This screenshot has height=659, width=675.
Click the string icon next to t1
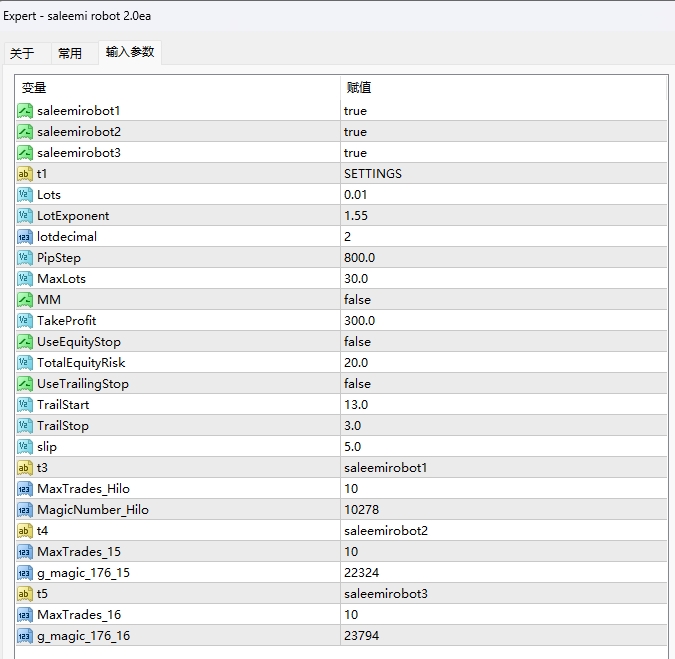pos(25,174)
